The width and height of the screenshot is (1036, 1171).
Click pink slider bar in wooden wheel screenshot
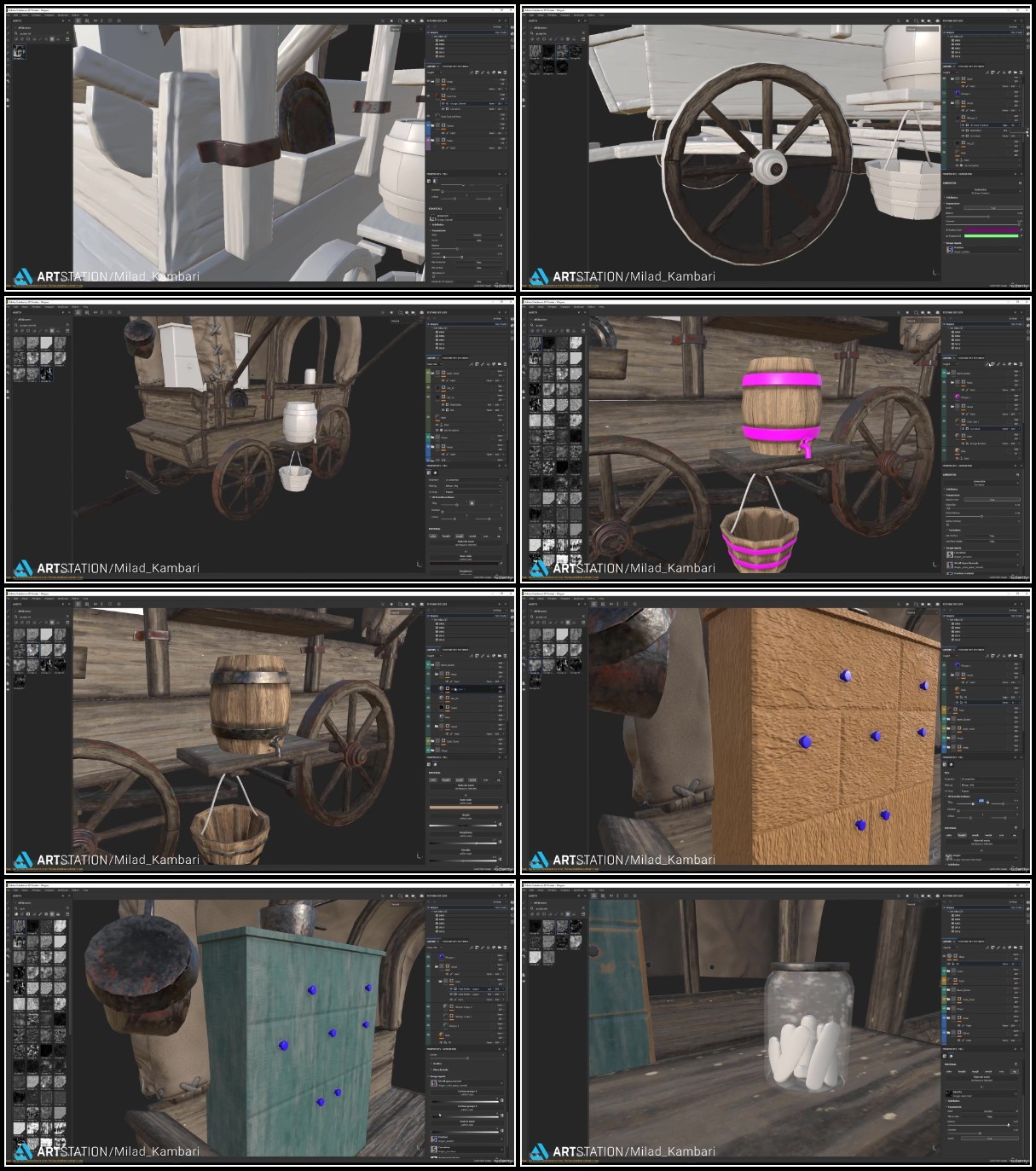click(x=992, y=230)
